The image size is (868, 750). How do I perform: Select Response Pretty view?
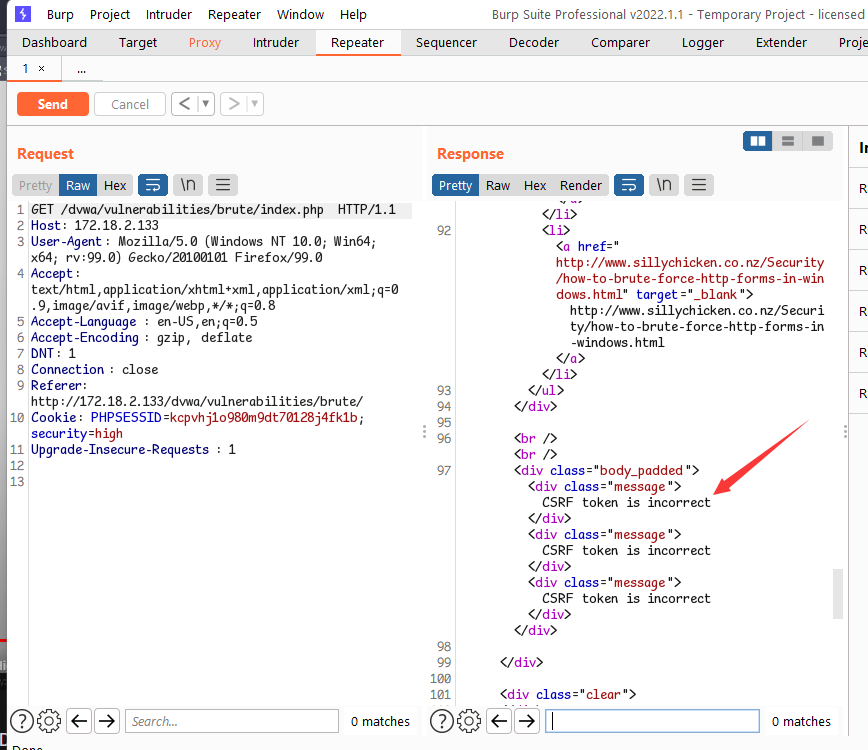click(456, 185)
